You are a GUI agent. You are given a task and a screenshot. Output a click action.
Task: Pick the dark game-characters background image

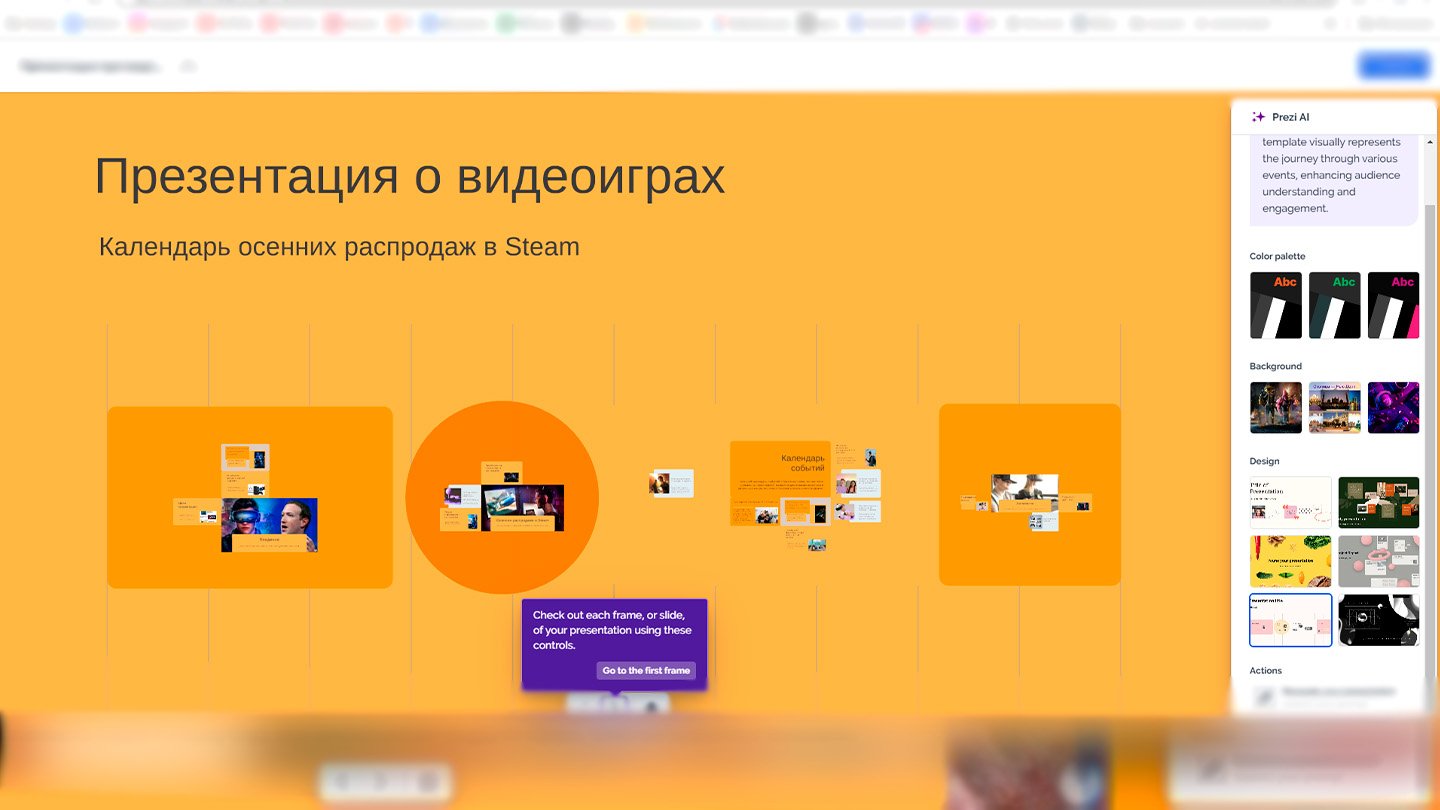click(x=1276, y=407)
